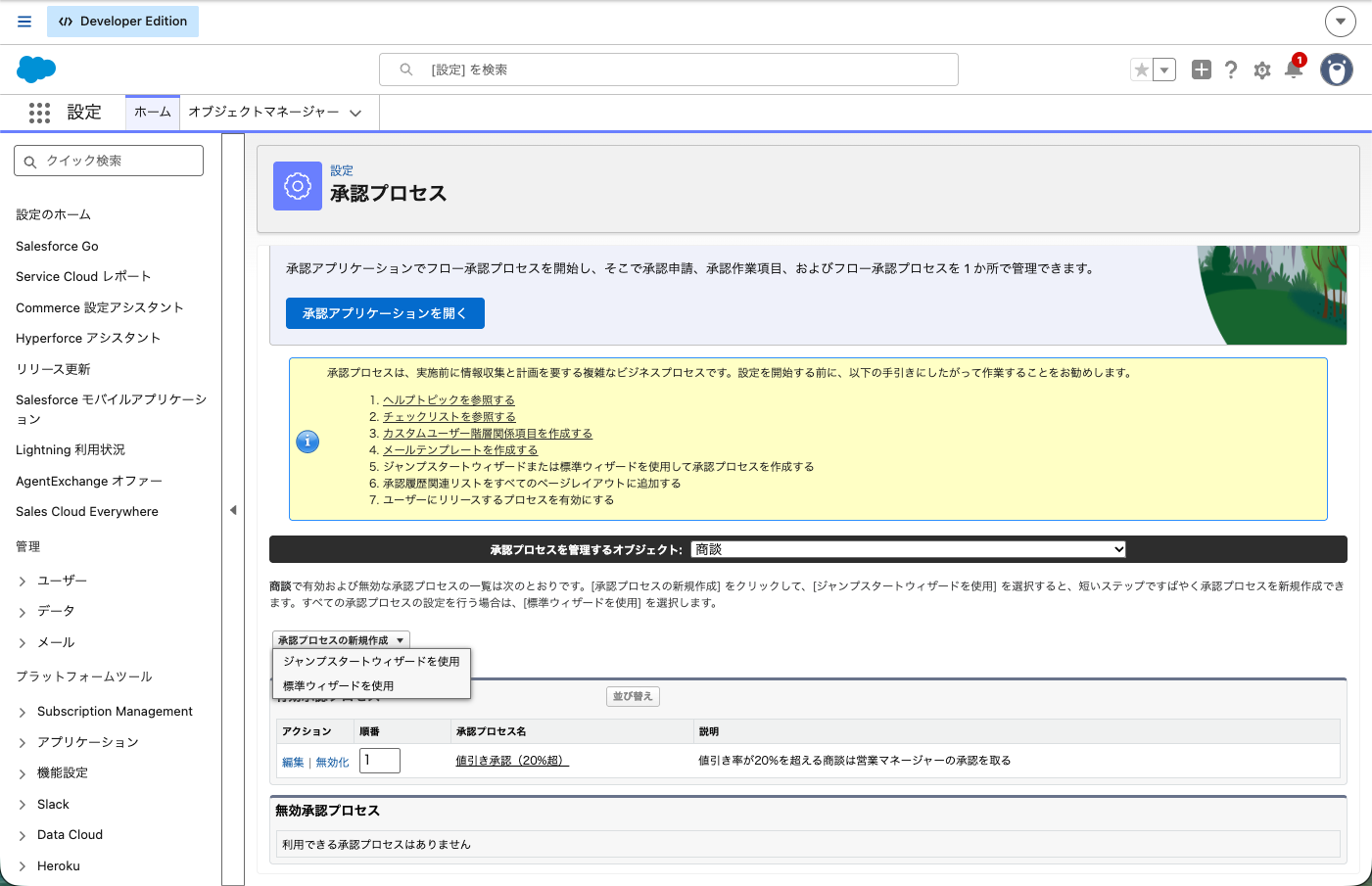Select ジャンプスタートウィザードを使用 from the menu
Image resolution: width=1372 pixels, height=886 pixels.
371,662
